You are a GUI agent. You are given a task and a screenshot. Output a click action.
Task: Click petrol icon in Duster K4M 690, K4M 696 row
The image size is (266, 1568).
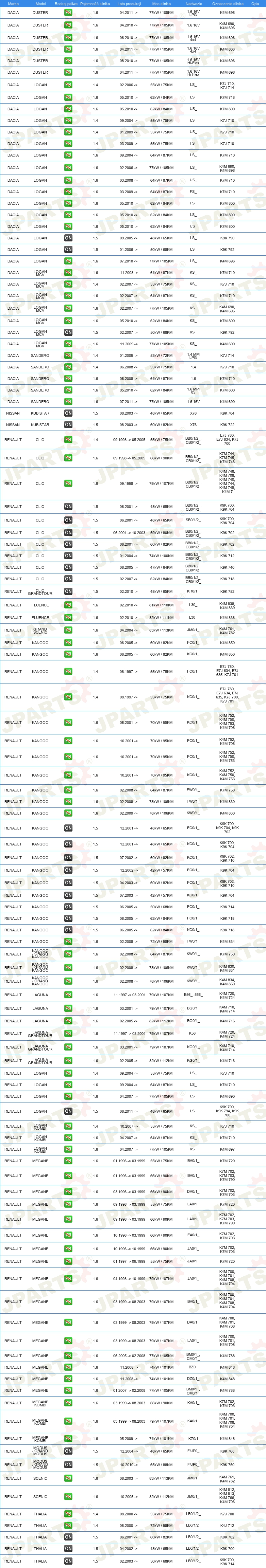pos(68,25)
